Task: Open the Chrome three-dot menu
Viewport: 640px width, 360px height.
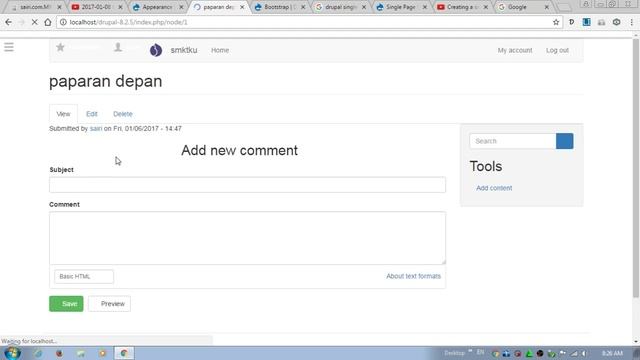Action: (631, 22)
